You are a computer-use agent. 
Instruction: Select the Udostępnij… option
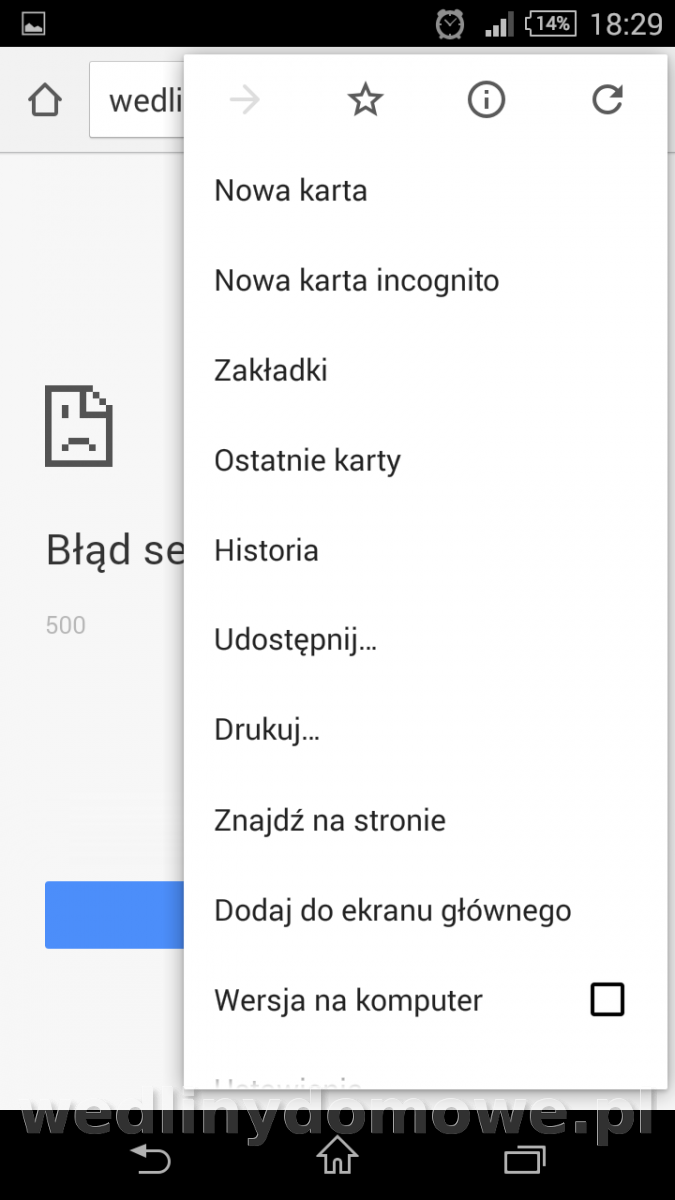pos(295,641)
